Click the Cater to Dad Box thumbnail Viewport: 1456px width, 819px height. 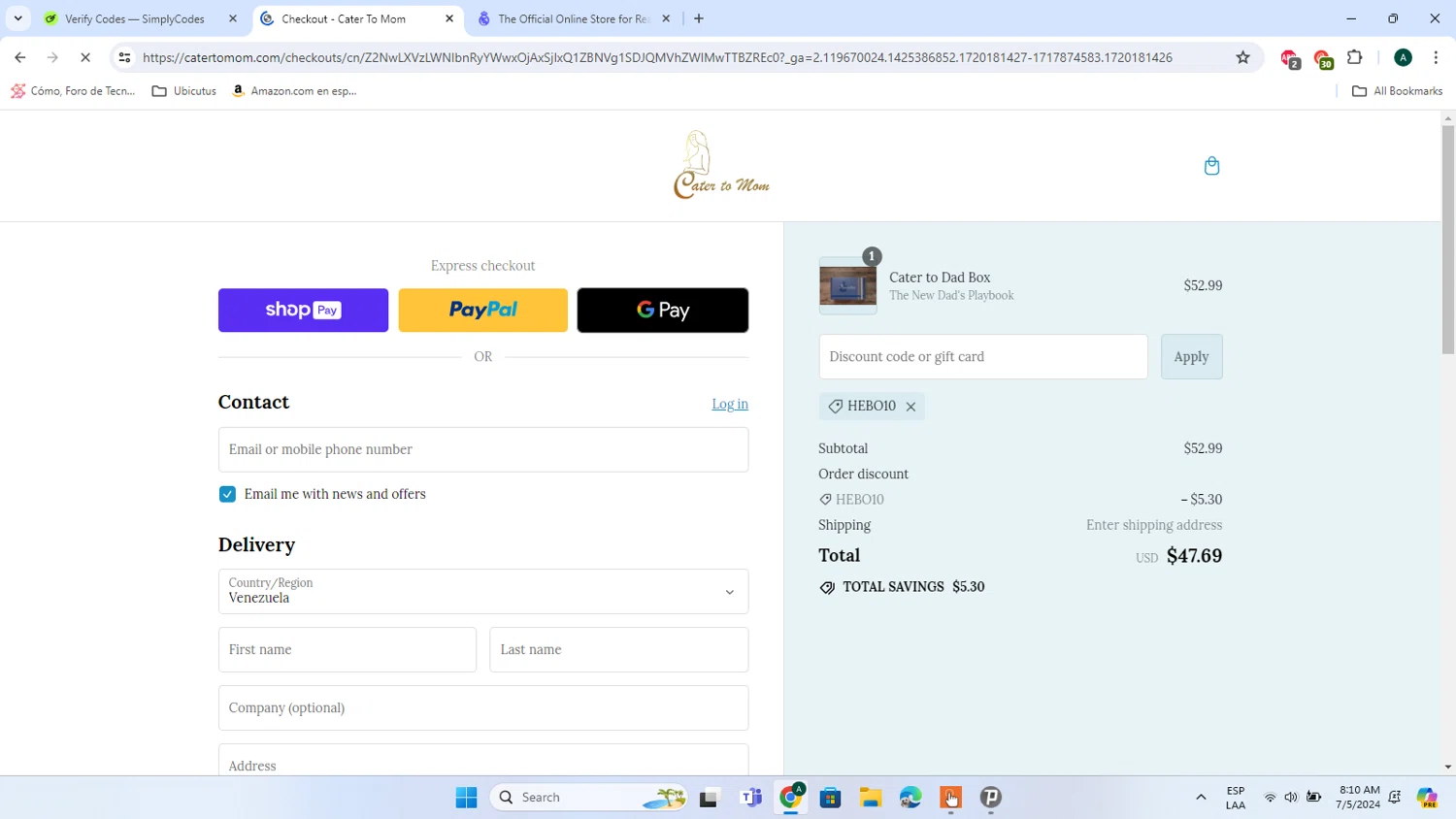847,285
